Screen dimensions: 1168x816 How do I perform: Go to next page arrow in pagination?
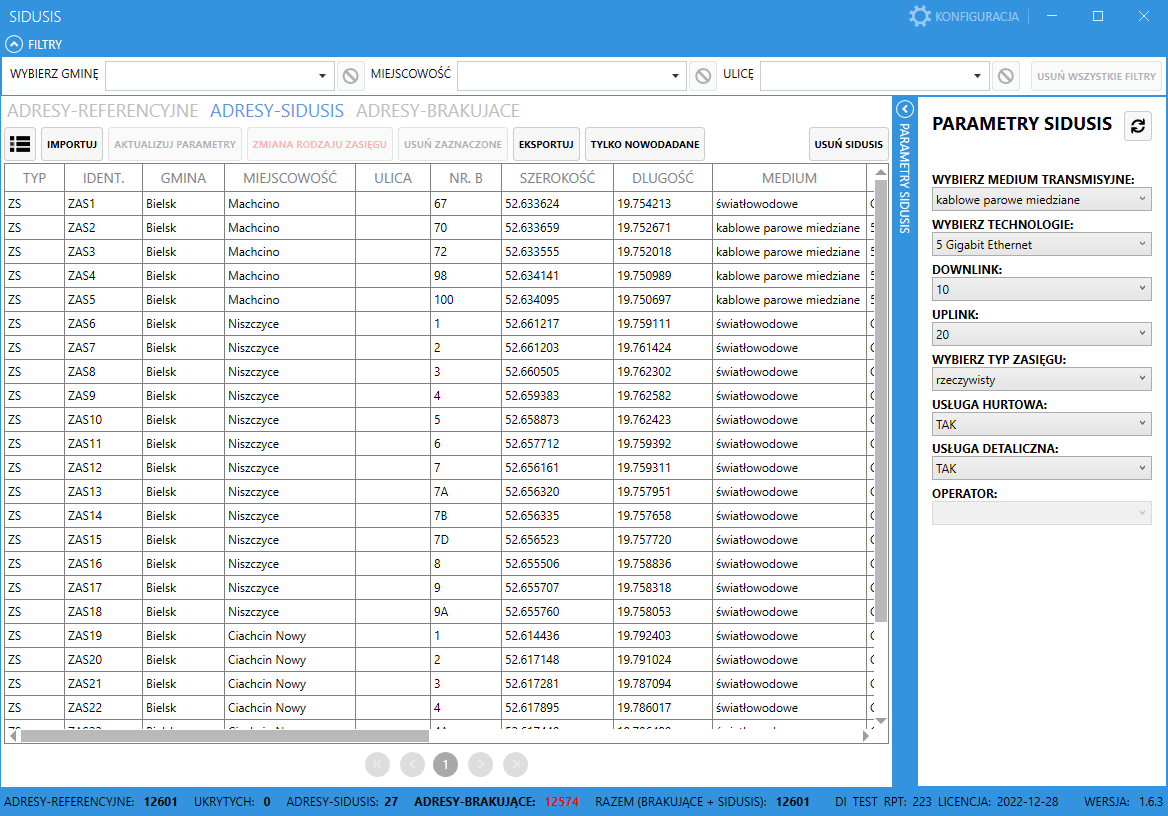click(481, 764)
